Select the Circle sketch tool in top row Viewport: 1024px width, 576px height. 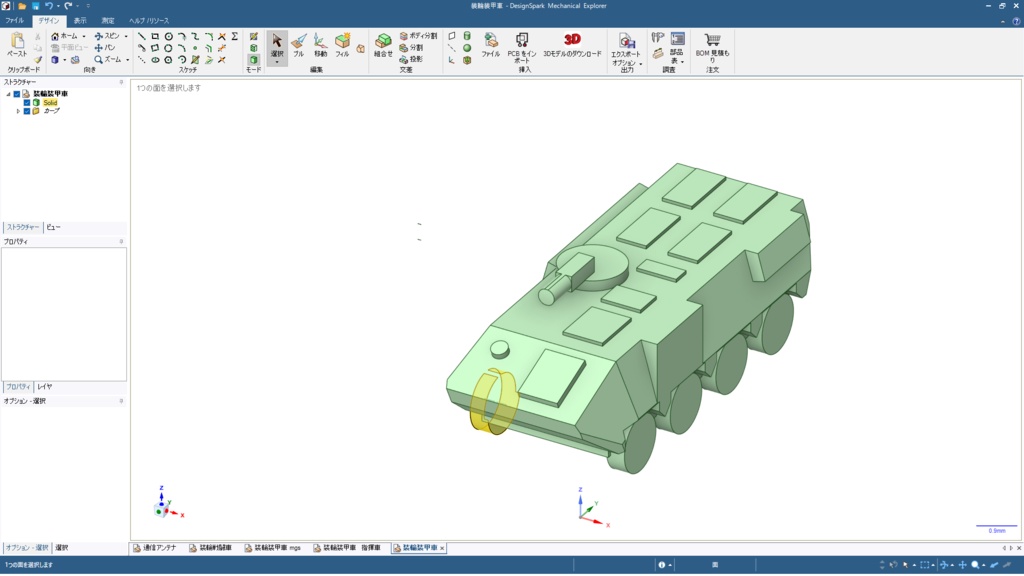coord(168,37)
